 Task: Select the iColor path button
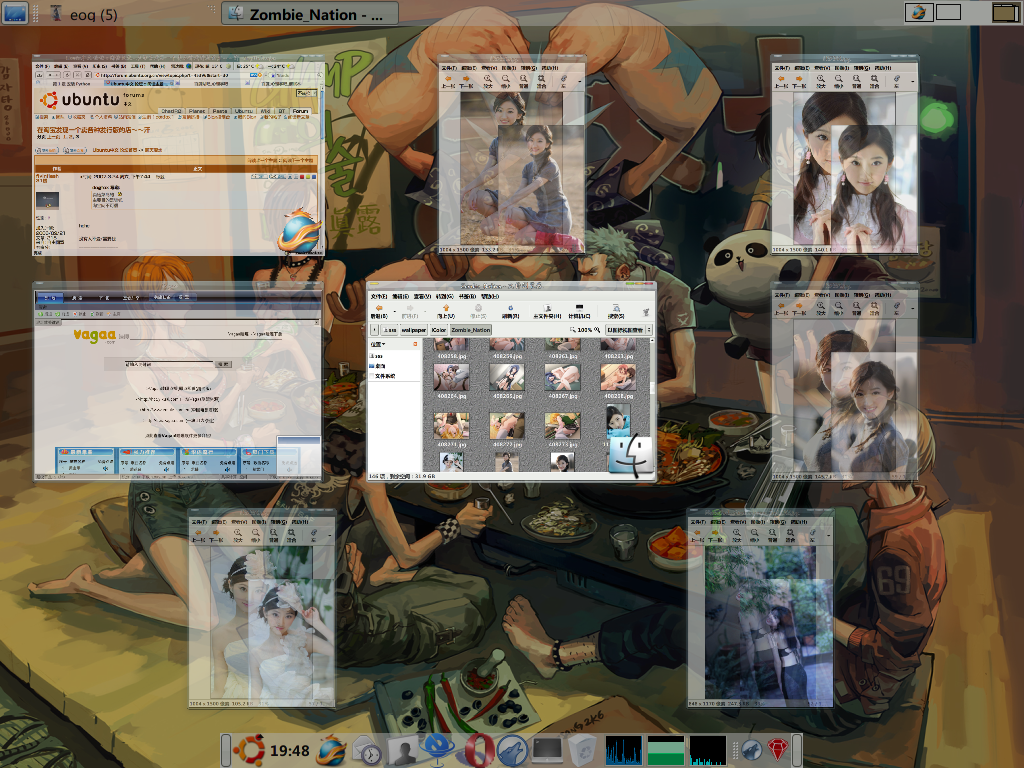(x=439, y=330)
